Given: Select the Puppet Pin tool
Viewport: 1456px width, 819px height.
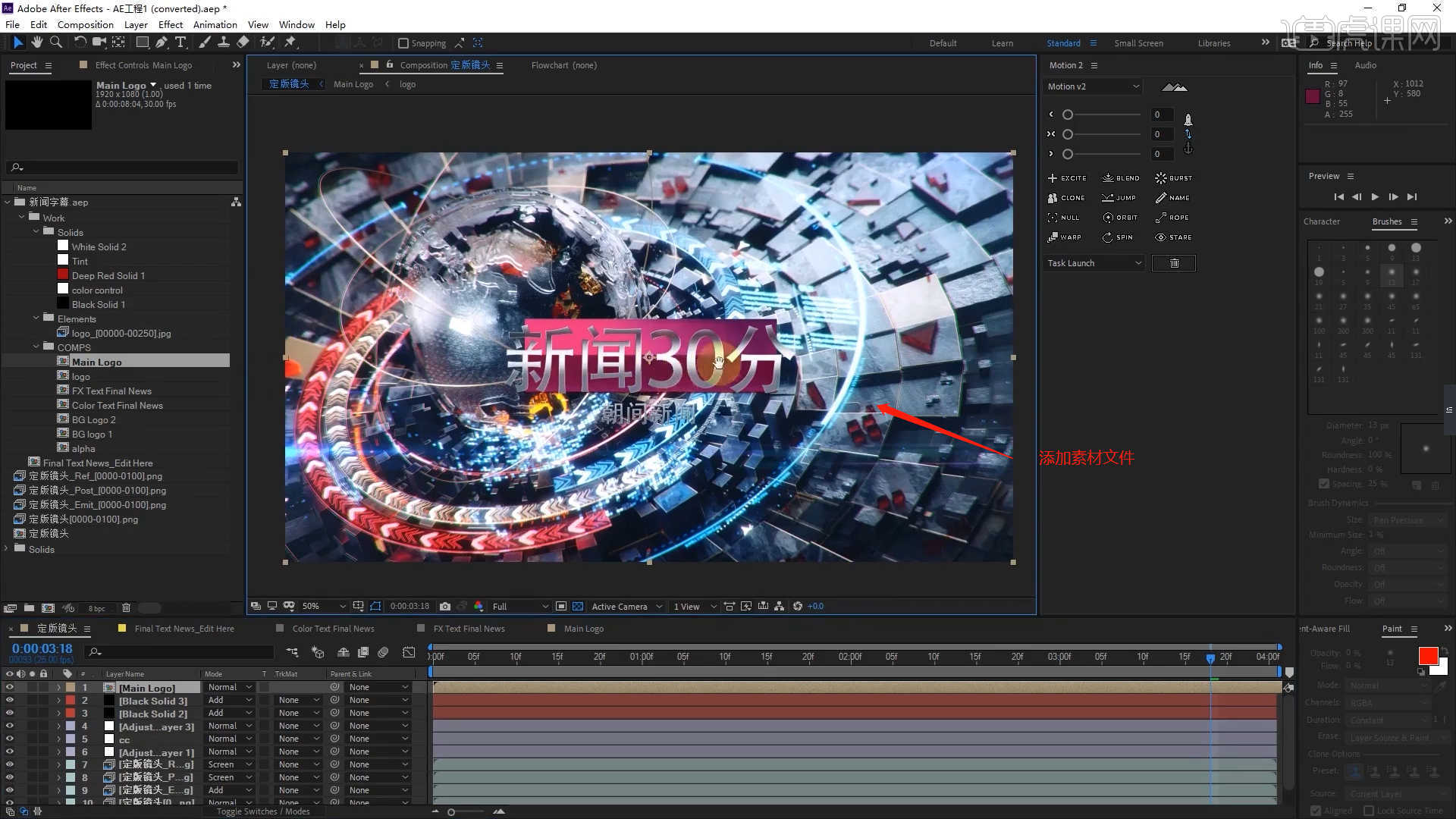Looking at the screenshot, I should click(x=290, y=42).
